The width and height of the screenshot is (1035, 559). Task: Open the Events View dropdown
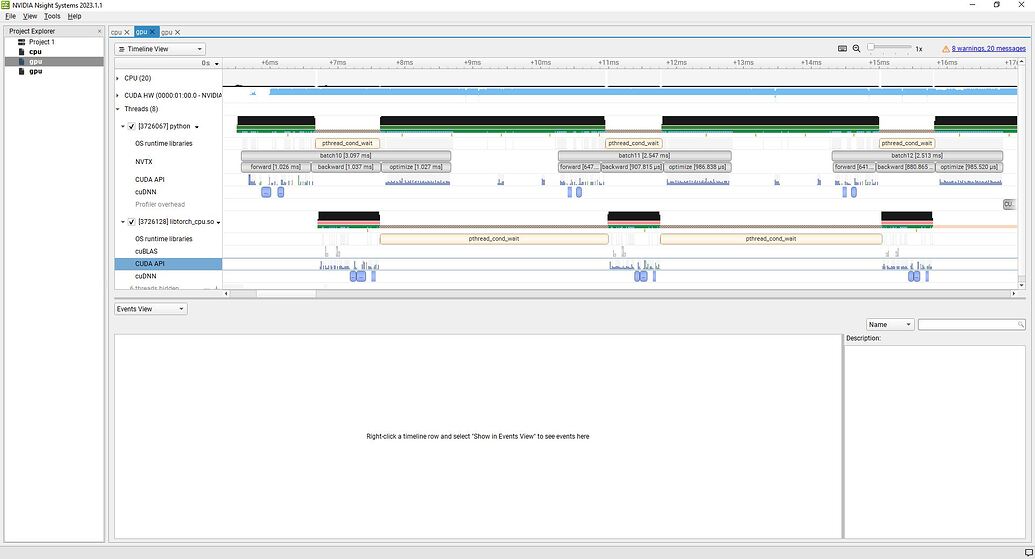(150, 309)
